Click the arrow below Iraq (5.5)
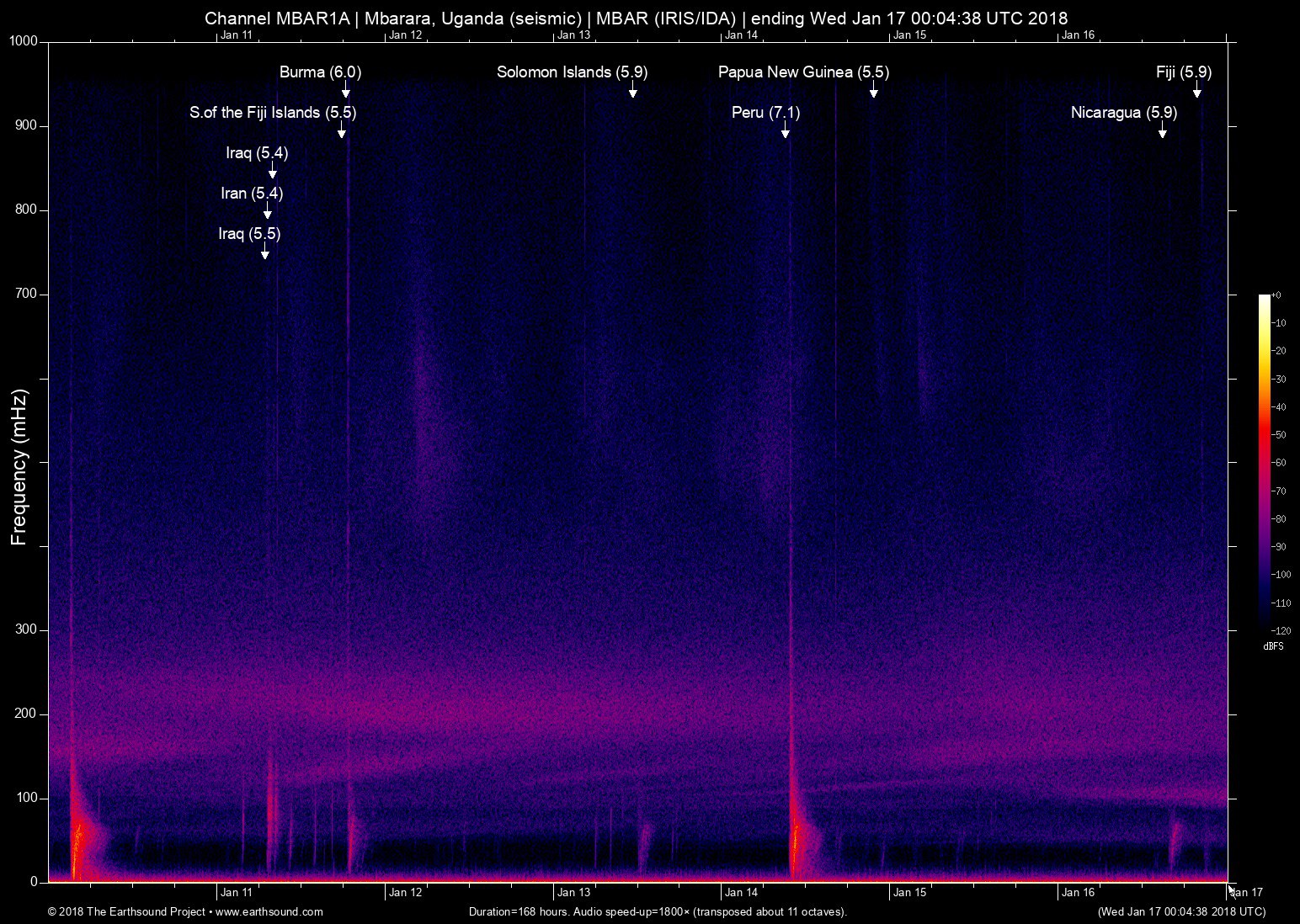This screenshot has height=924, width=1300. [264, 252]
